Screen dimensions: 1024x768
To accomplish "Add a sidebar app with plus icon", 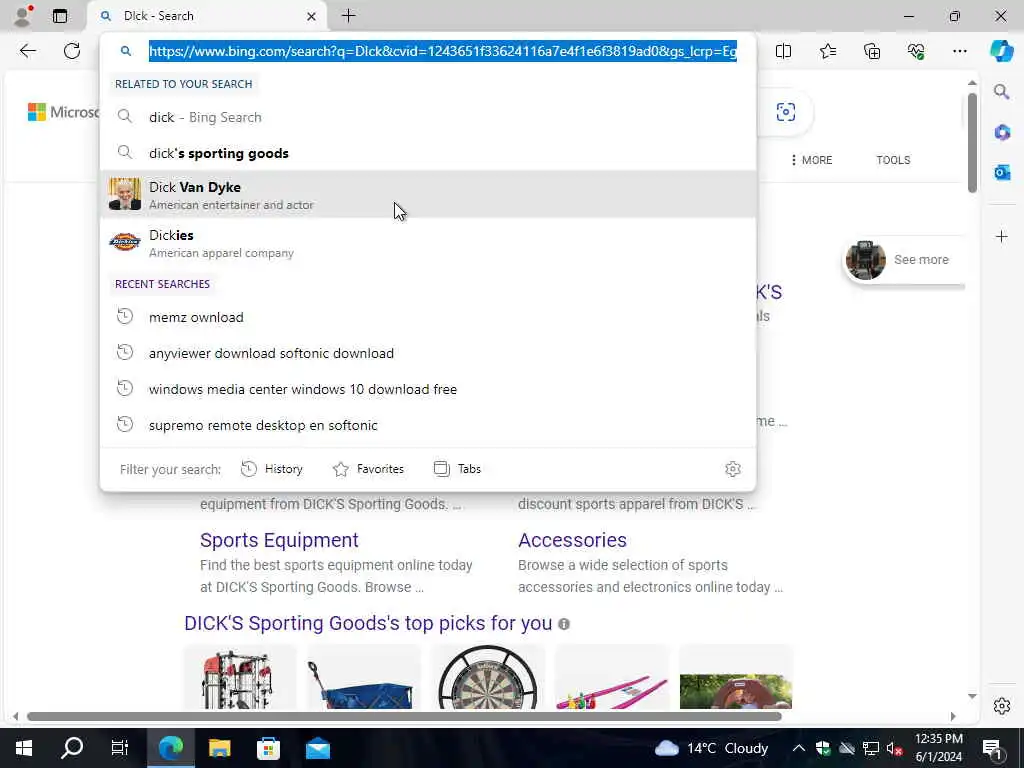I will coord(1002,236).
